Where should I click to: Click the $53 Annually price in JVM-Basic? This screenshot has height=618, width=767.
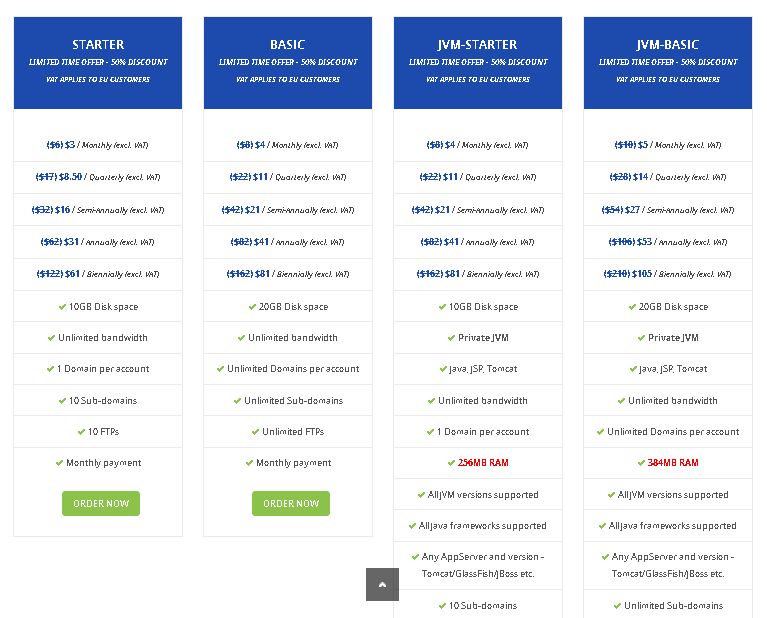644,242
